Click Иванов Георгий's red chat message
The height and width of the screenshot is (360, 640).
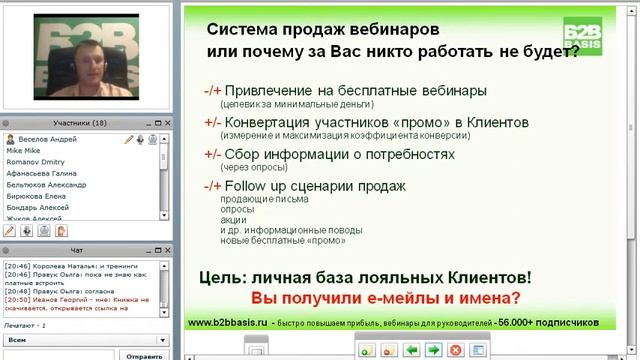click(77, 304)
